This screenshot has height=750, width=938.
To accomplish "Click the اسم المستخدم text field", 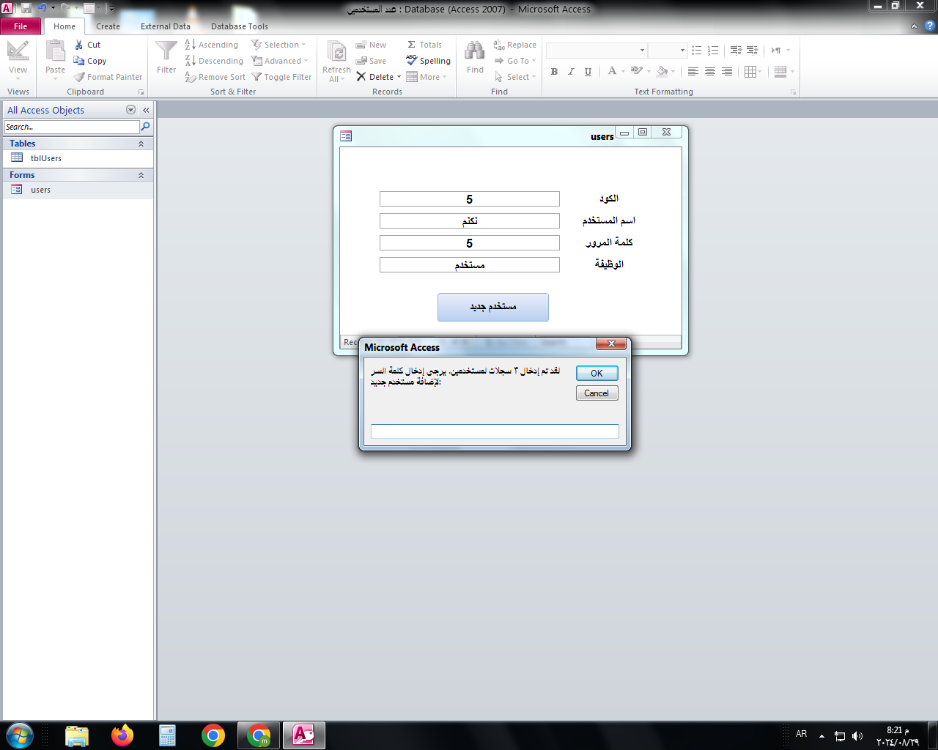I will 469,221.
